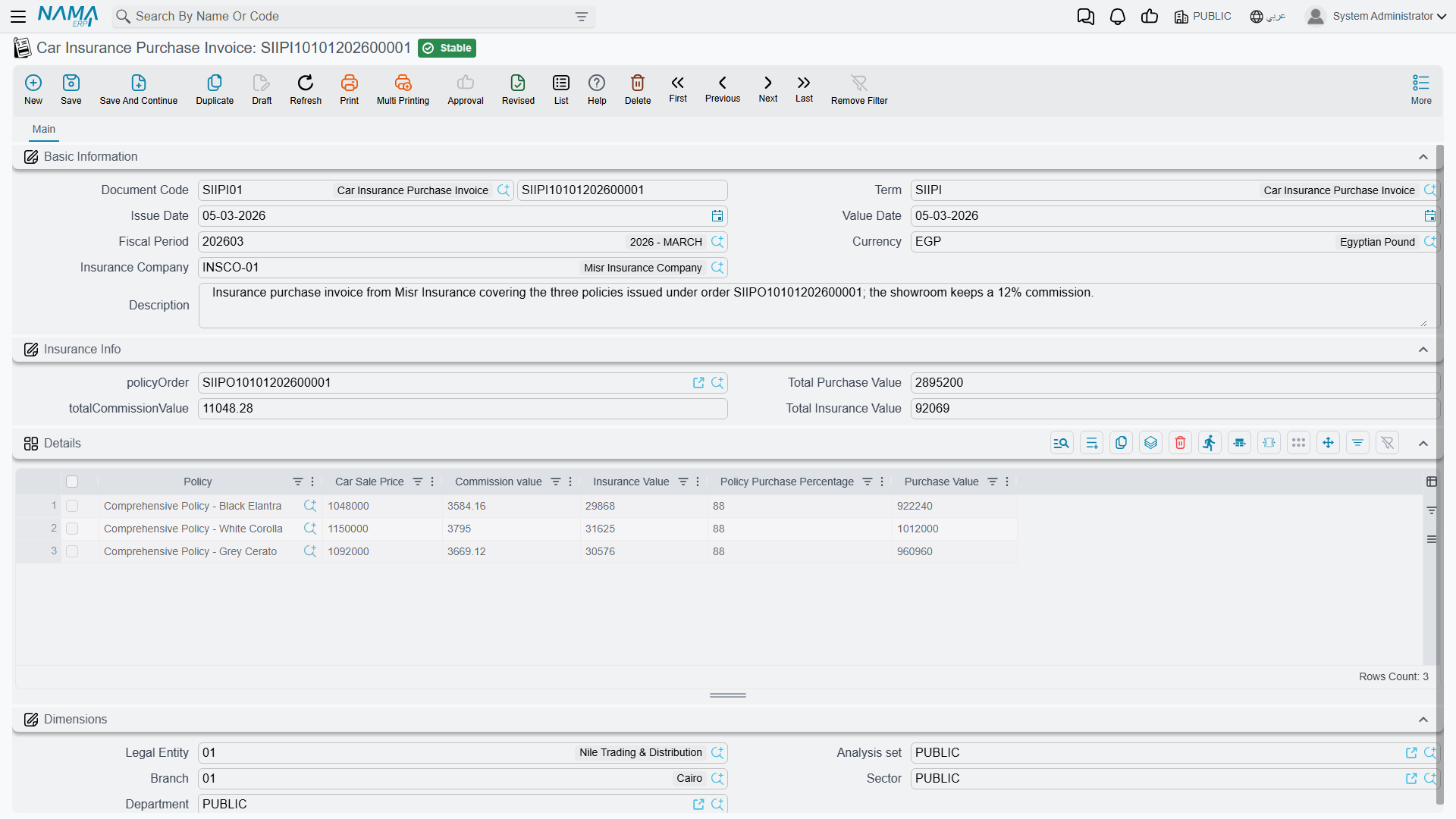Jump to the Last record
1456x819 pixels.
[x=804, y=89]
